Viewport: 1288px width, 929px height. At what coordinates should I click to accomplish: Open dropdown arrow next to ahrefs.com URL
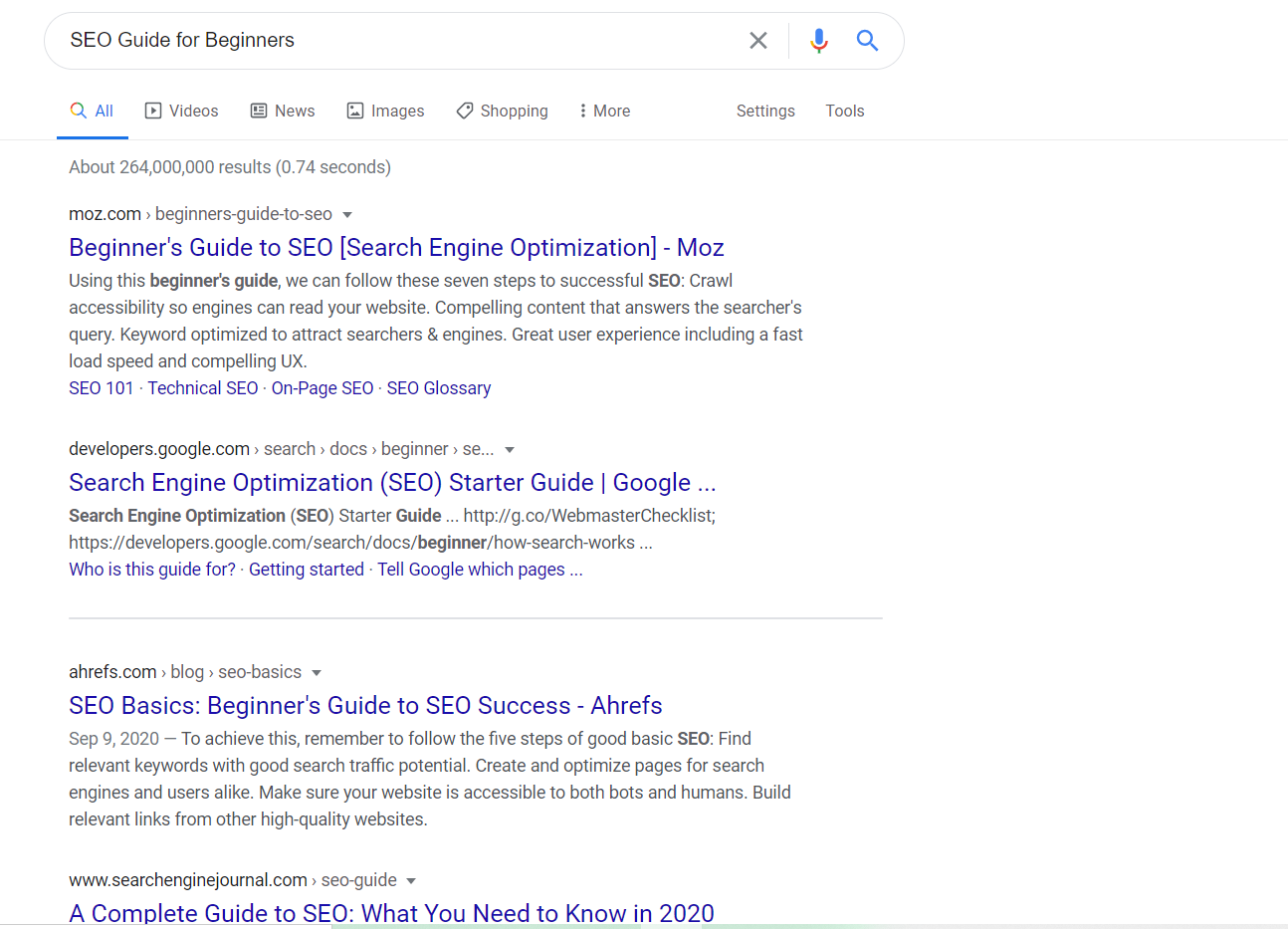point(317,673)
